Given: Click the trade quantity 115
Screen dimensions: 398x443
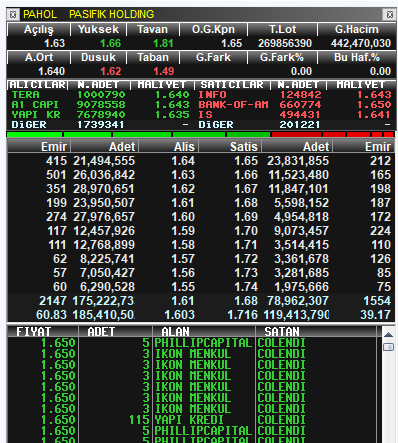Looking at the screenshot, I should click(139, 420).
